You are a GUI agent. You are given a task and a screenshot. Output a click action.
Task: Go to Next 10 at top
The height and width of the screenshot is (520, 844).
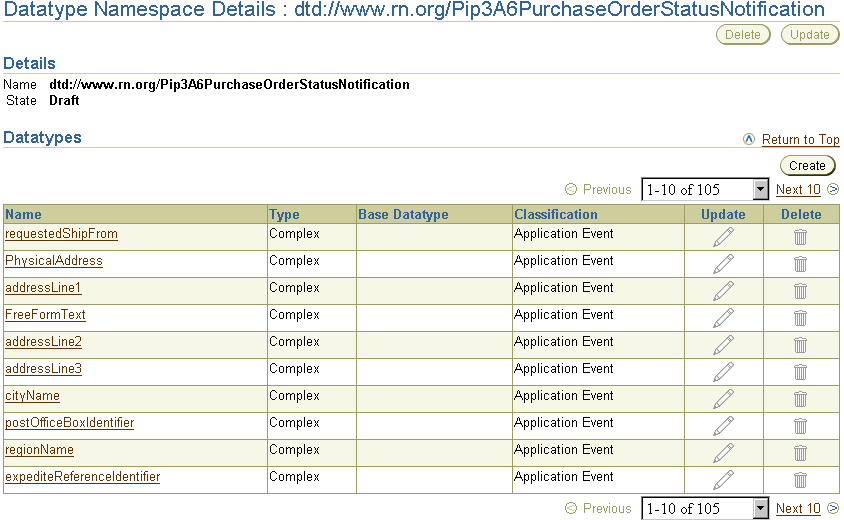(x=798, y=189)
